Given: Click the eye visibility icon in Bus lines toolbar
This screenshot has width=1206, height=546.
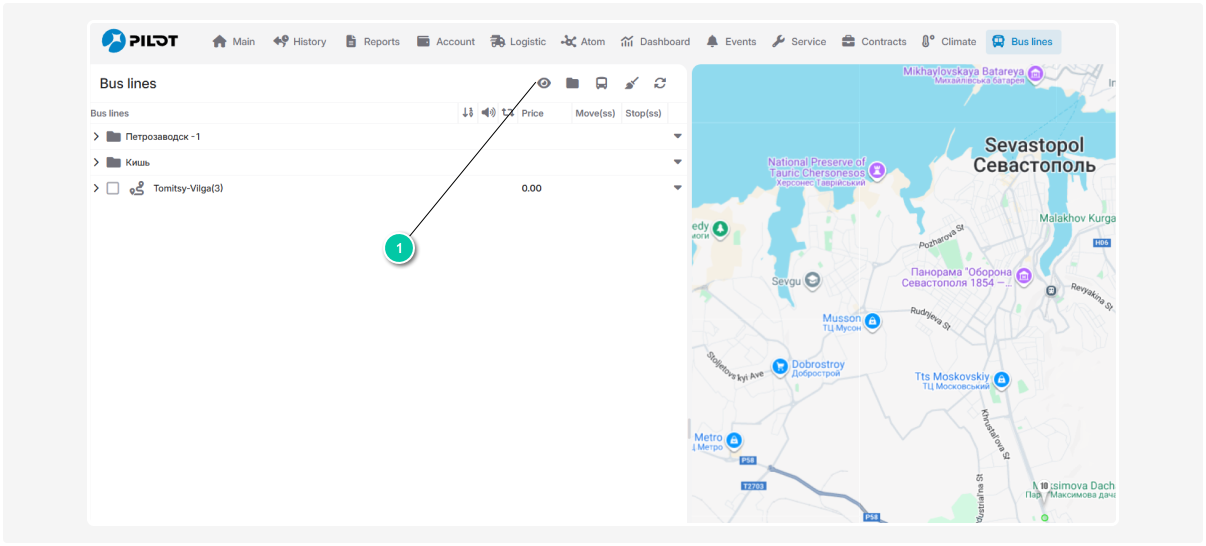Looking at the screenshot, I should (x=544, y=84).
